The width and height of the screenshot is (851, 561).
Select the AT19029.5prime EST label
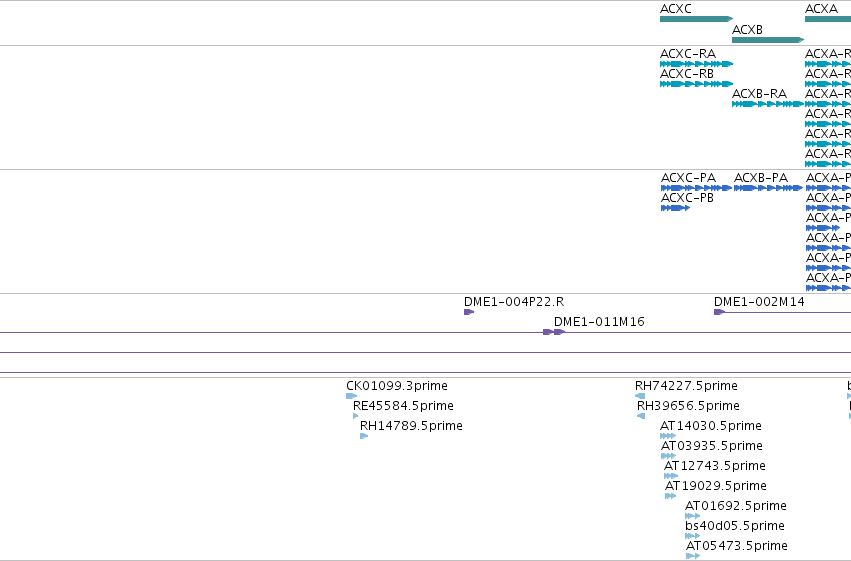[716, 486]
